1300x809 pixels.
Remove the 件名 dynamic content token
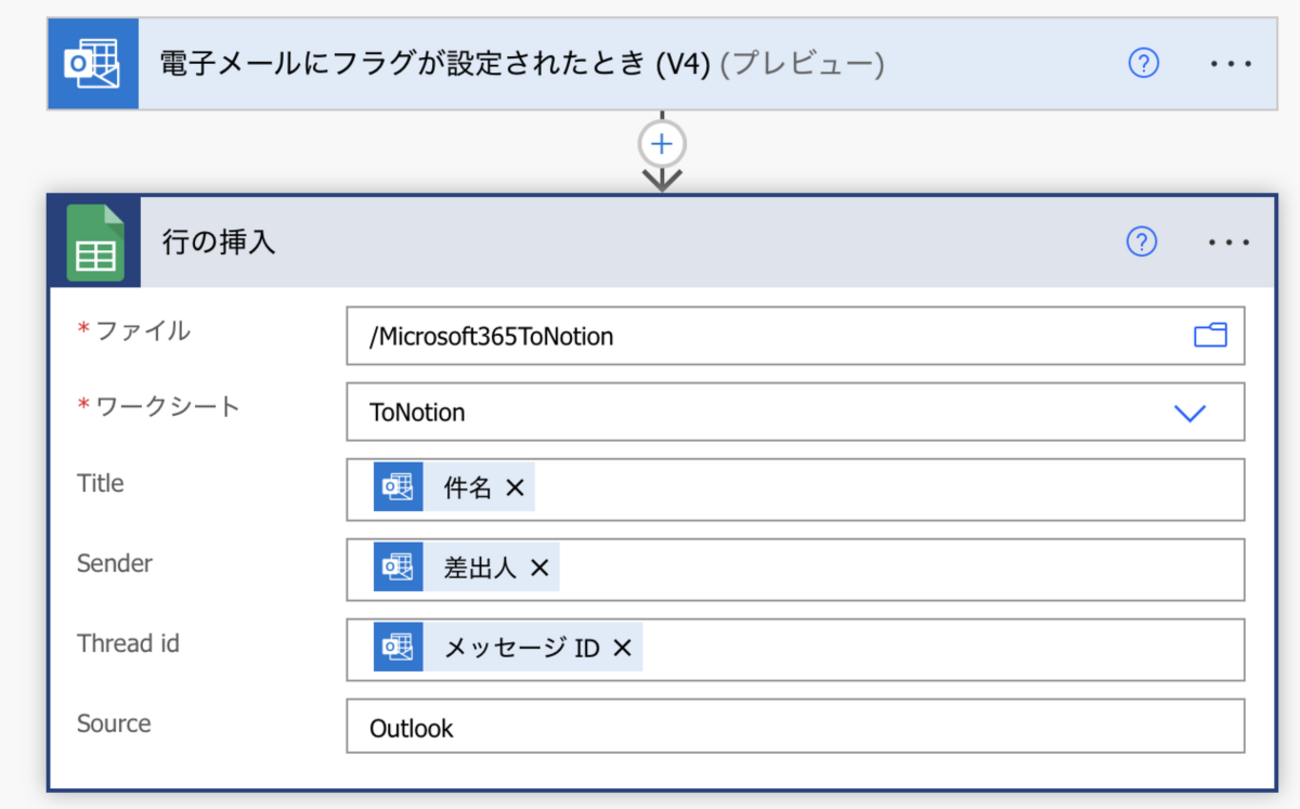pyautogui.click(x=515, y=488)
